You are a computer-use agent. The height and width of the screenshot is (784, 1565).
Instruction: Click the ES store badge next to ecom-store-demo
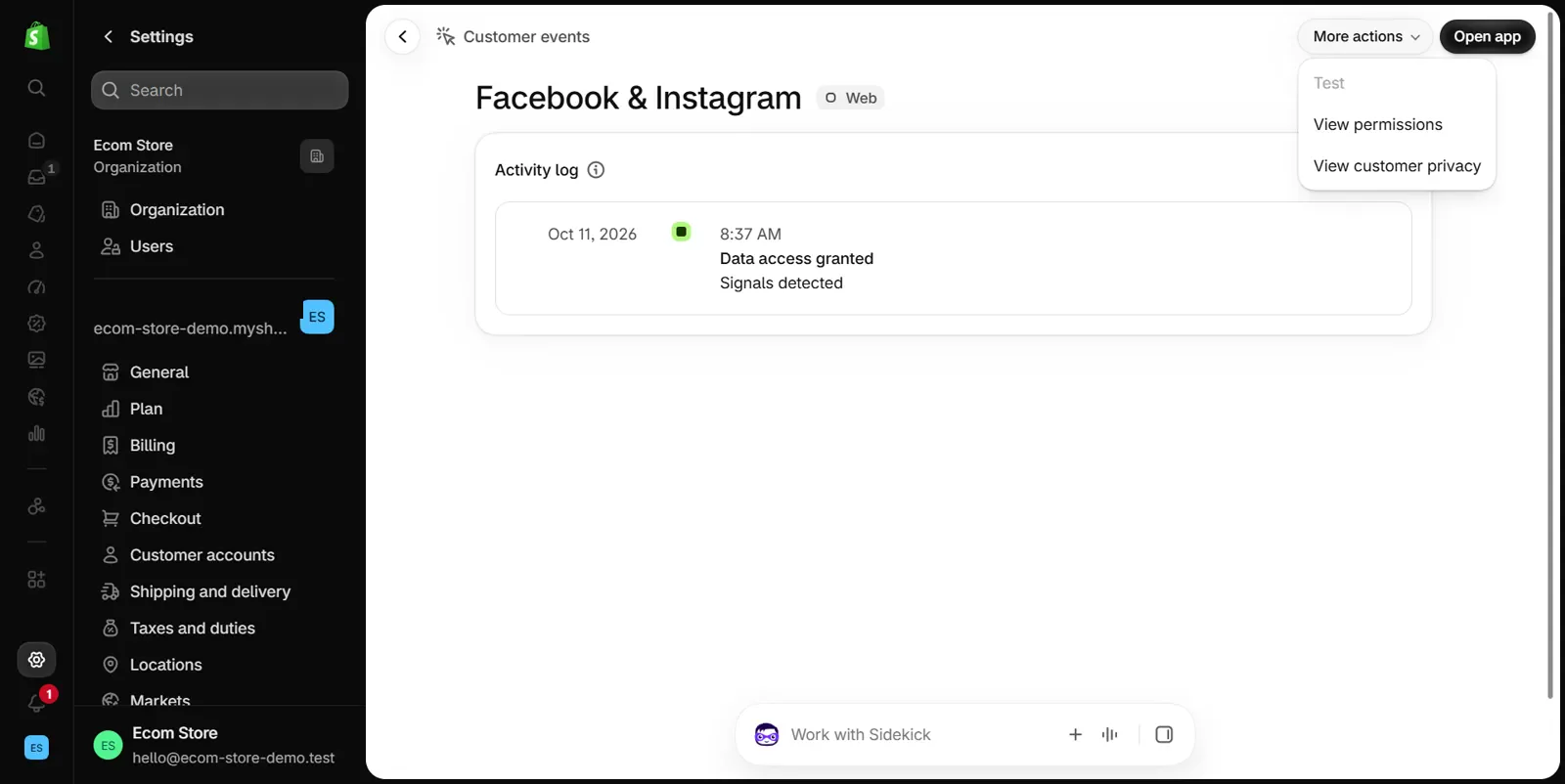[317, 317]
